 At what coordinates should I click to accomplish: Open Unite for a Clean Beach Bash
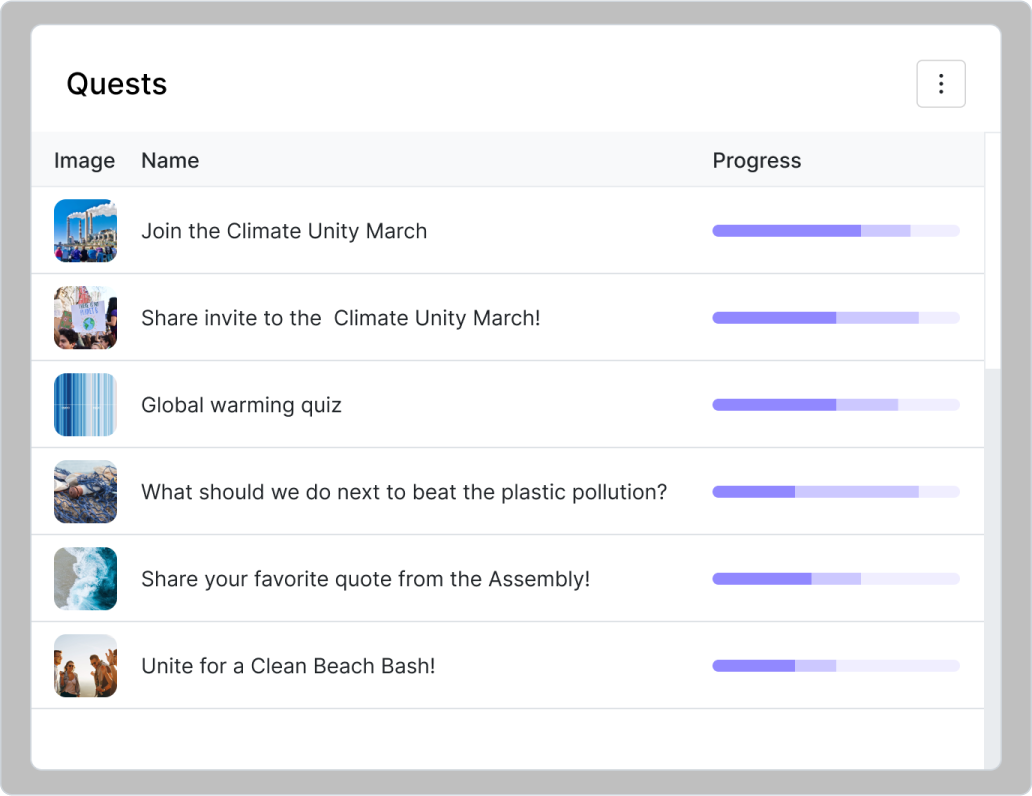click(288, 666)
